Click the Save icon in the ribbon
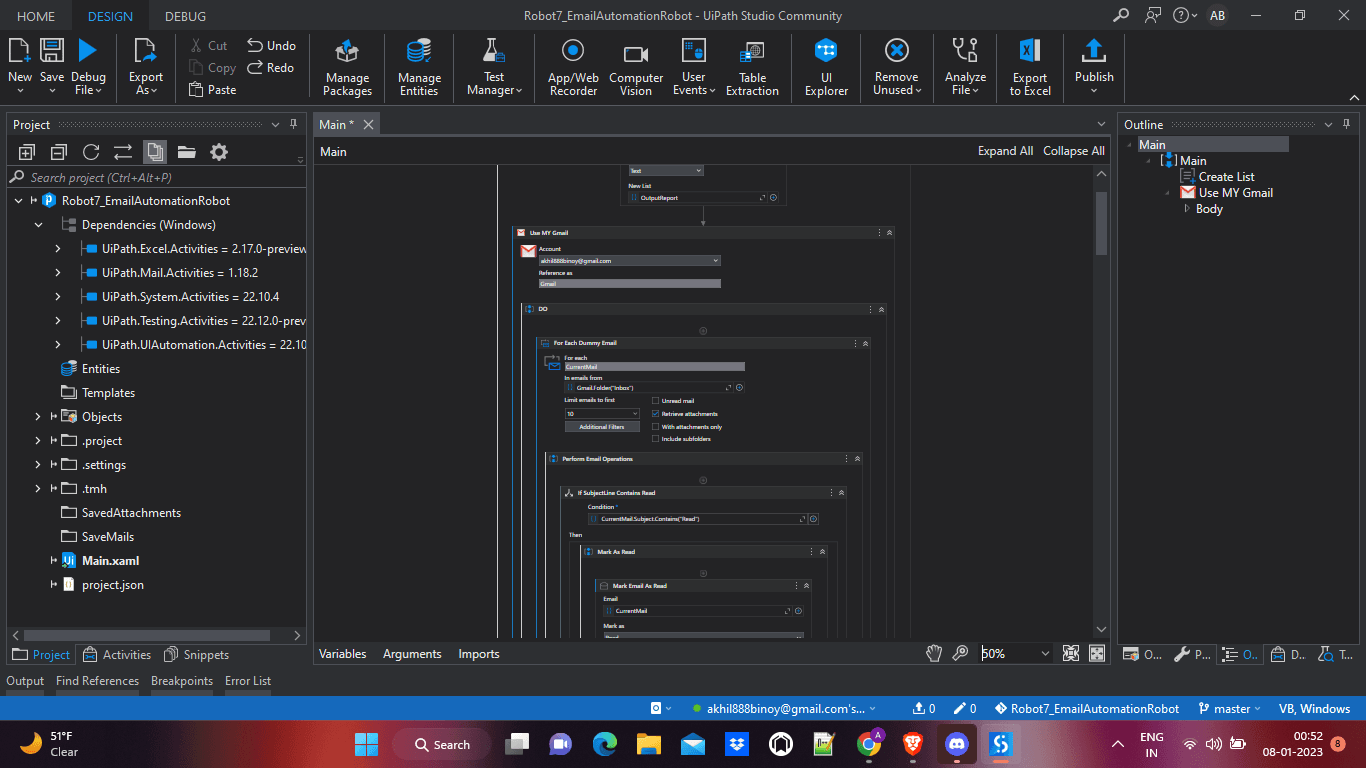This screenshot has width=1366, height=768. (52, 50)
